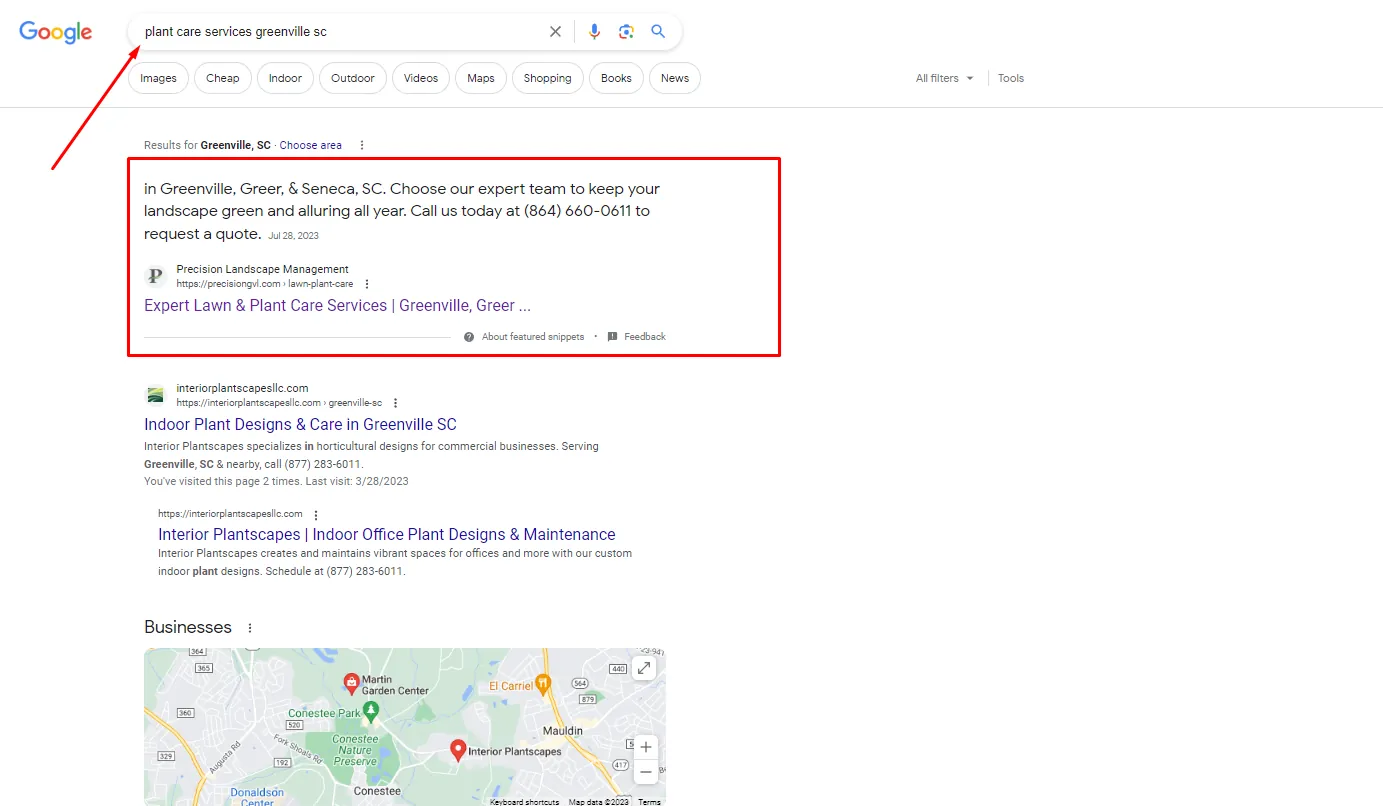The image size is (1383, 806).
Task: Open Keyboard shortcuts on map
Action: (524, 802)
